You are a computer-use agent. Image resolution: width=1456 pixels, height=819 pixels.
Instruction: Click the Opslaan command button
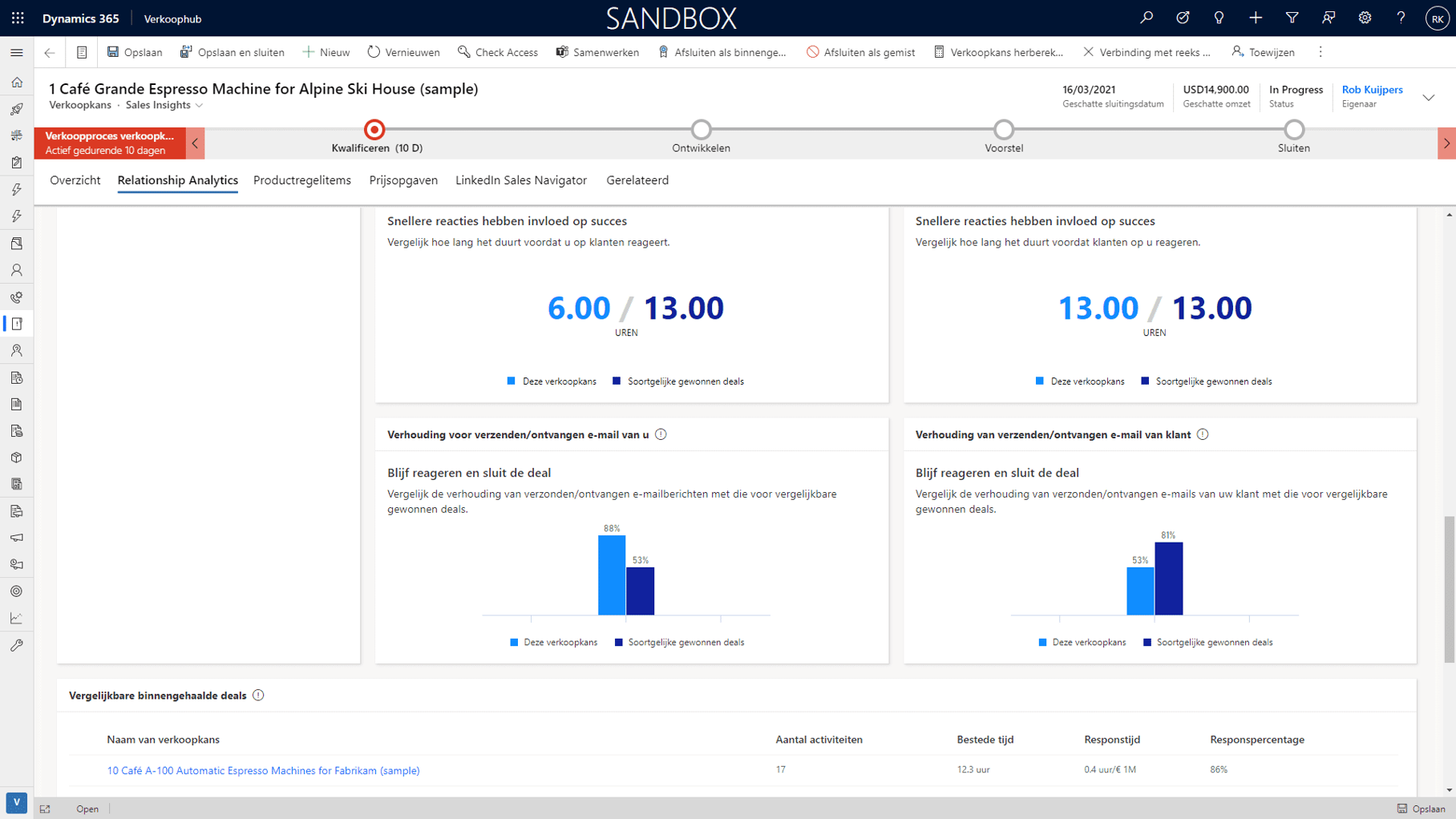[x=135, y=52]
